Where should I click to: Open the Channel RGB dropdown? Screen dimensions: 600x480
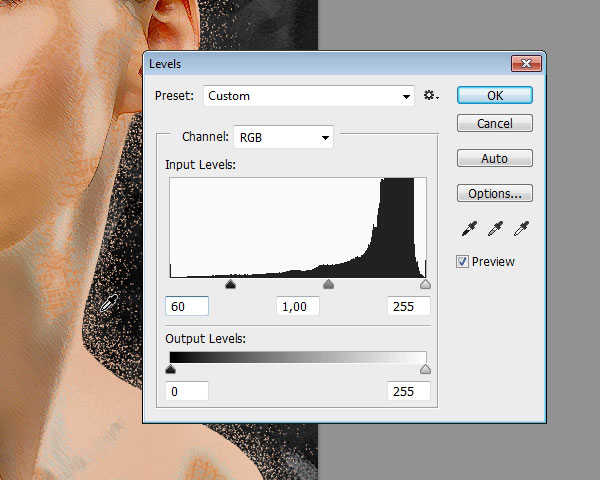pyautogui.click(x=282, y=137)
